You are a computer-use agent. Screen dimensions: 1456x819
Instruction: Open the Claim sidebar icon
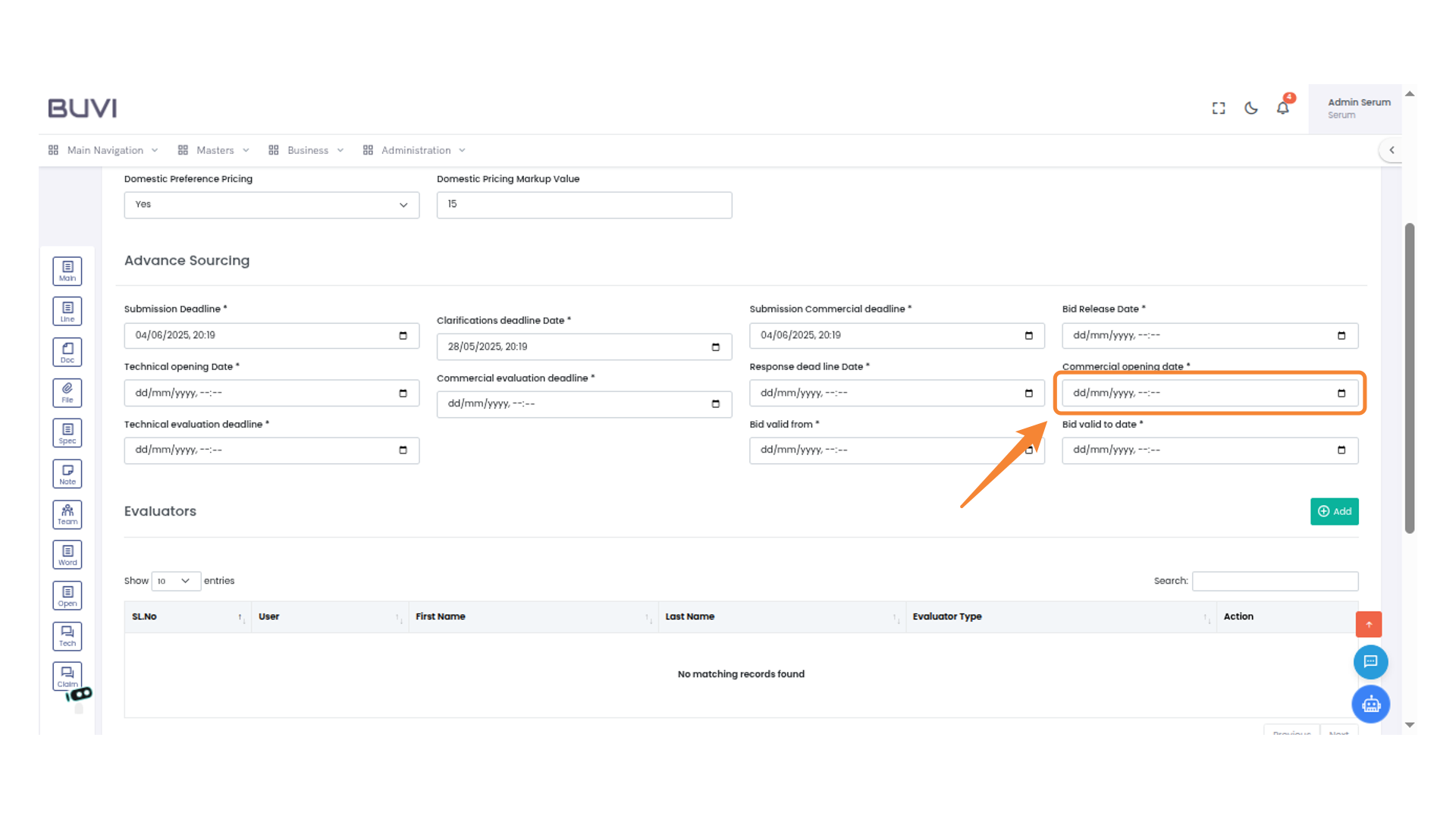[x=67, y=676]
